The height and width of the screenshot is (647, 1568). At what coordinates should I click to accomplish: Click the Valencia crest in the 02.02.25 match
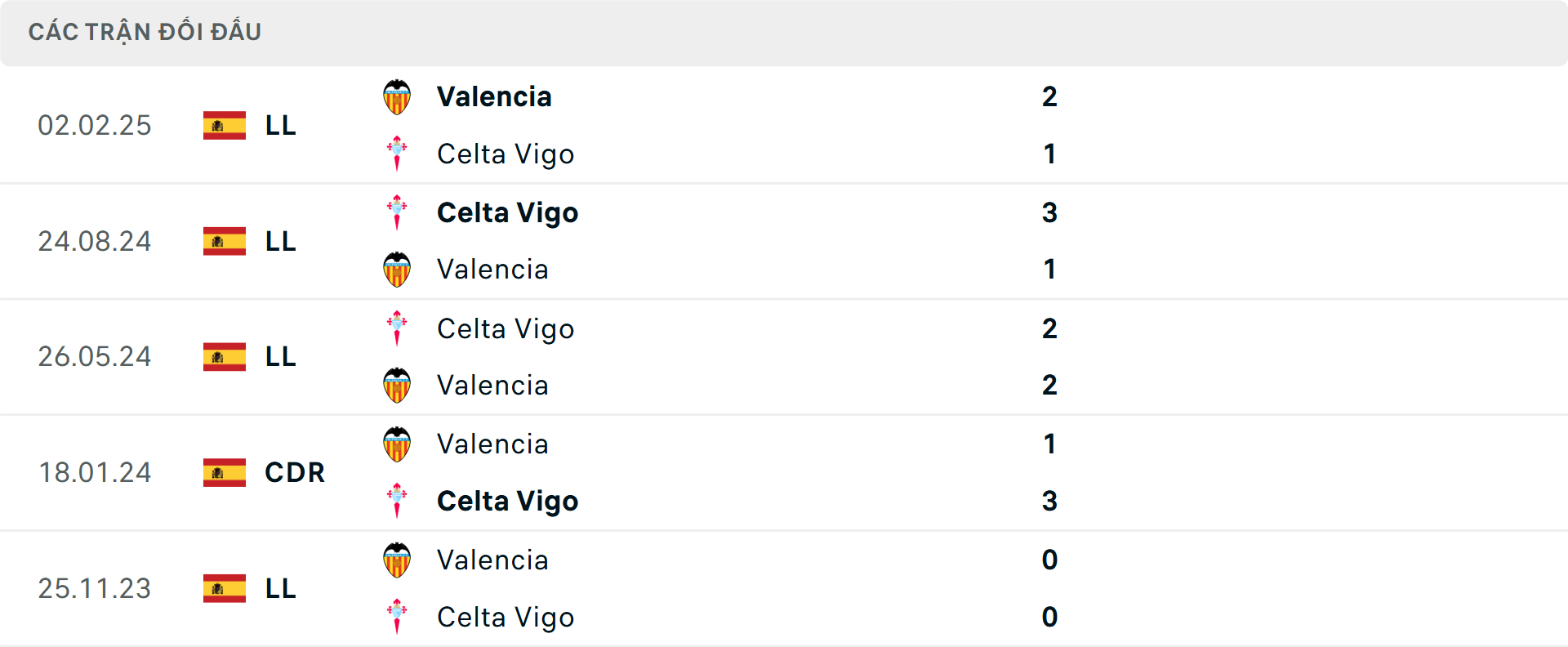pyautogui.click(x=398, y=96)
